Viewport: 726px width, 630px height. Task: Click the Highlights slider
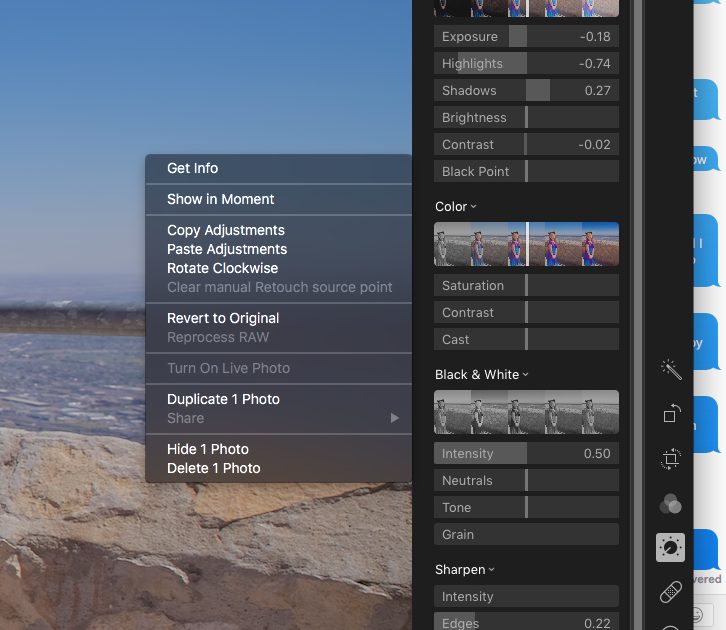pyautogui.click(x=526, y=63)
